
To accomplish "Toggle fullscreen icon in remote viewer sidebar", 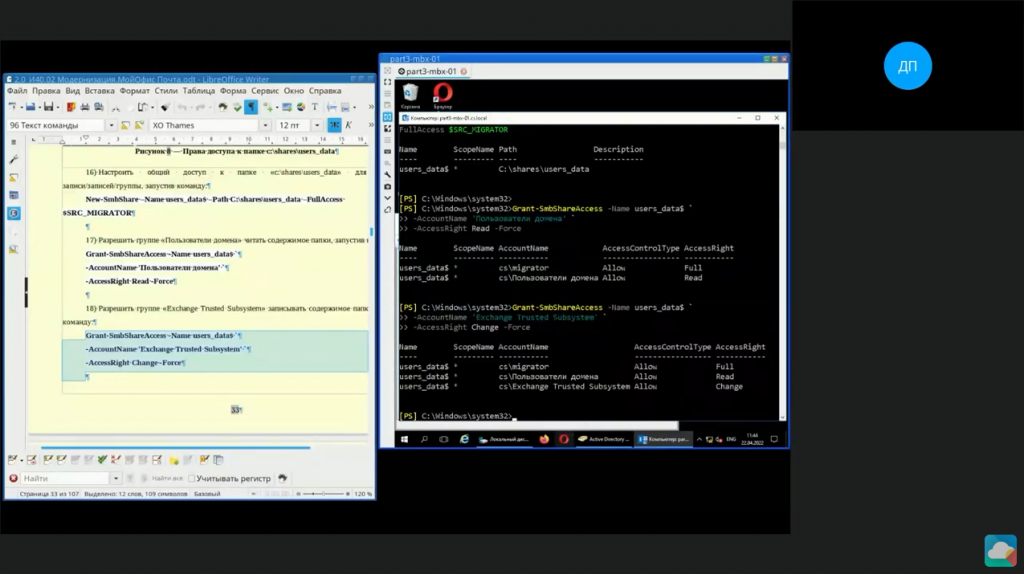I will click(387, 82).
